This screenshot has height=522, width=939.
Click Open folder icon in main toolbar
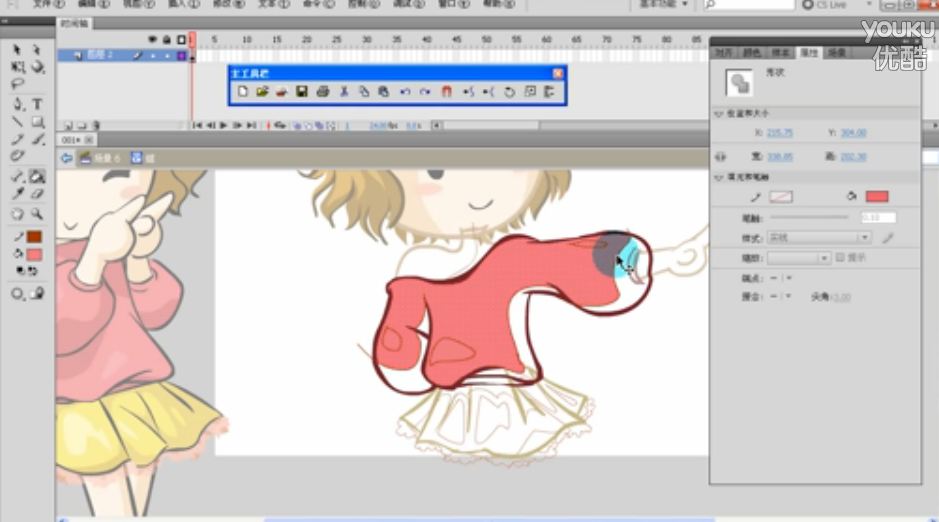(x=262, y=92)
